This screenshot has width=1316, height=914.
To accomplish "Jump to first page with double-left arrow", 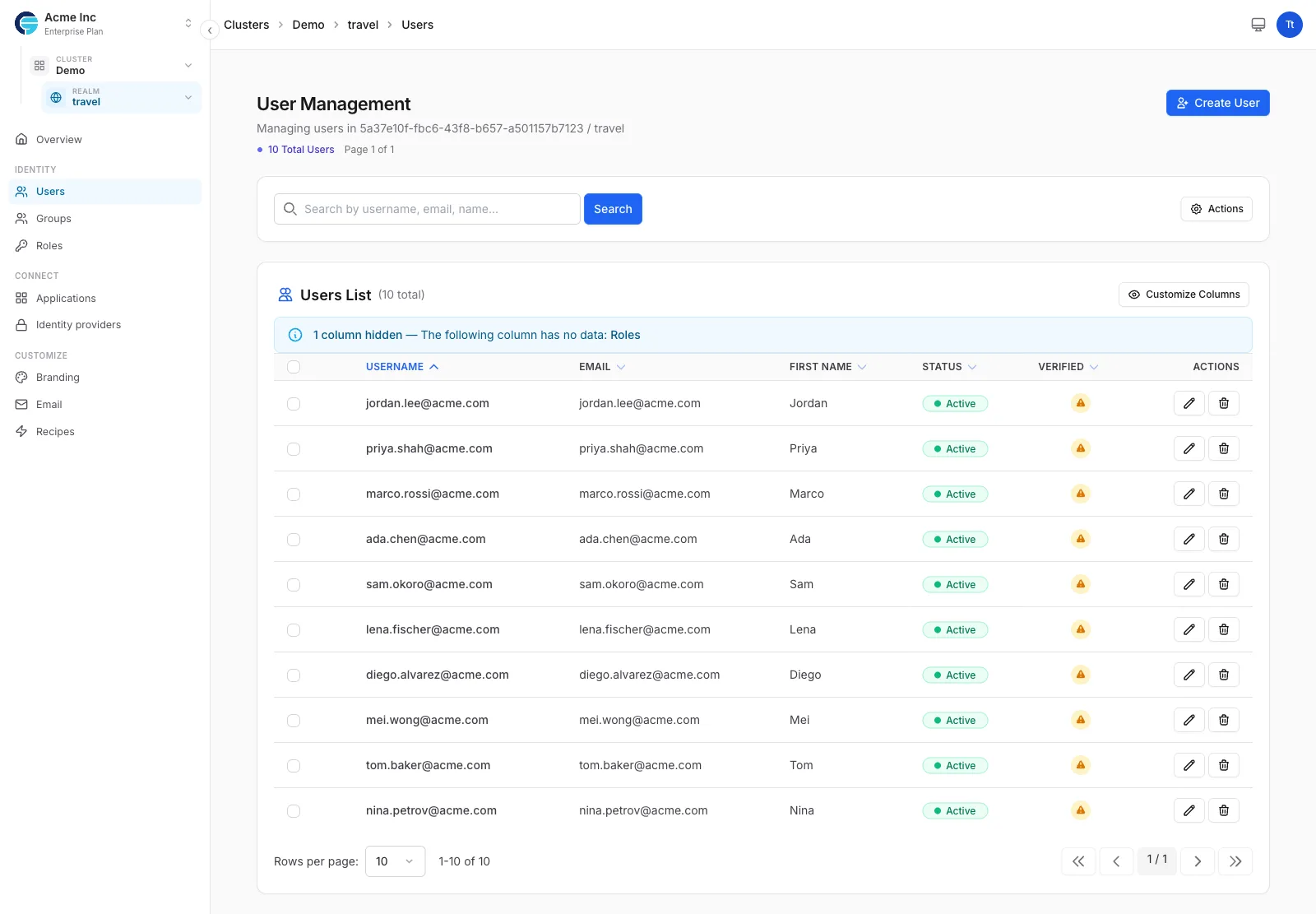I will (1078, 861).
